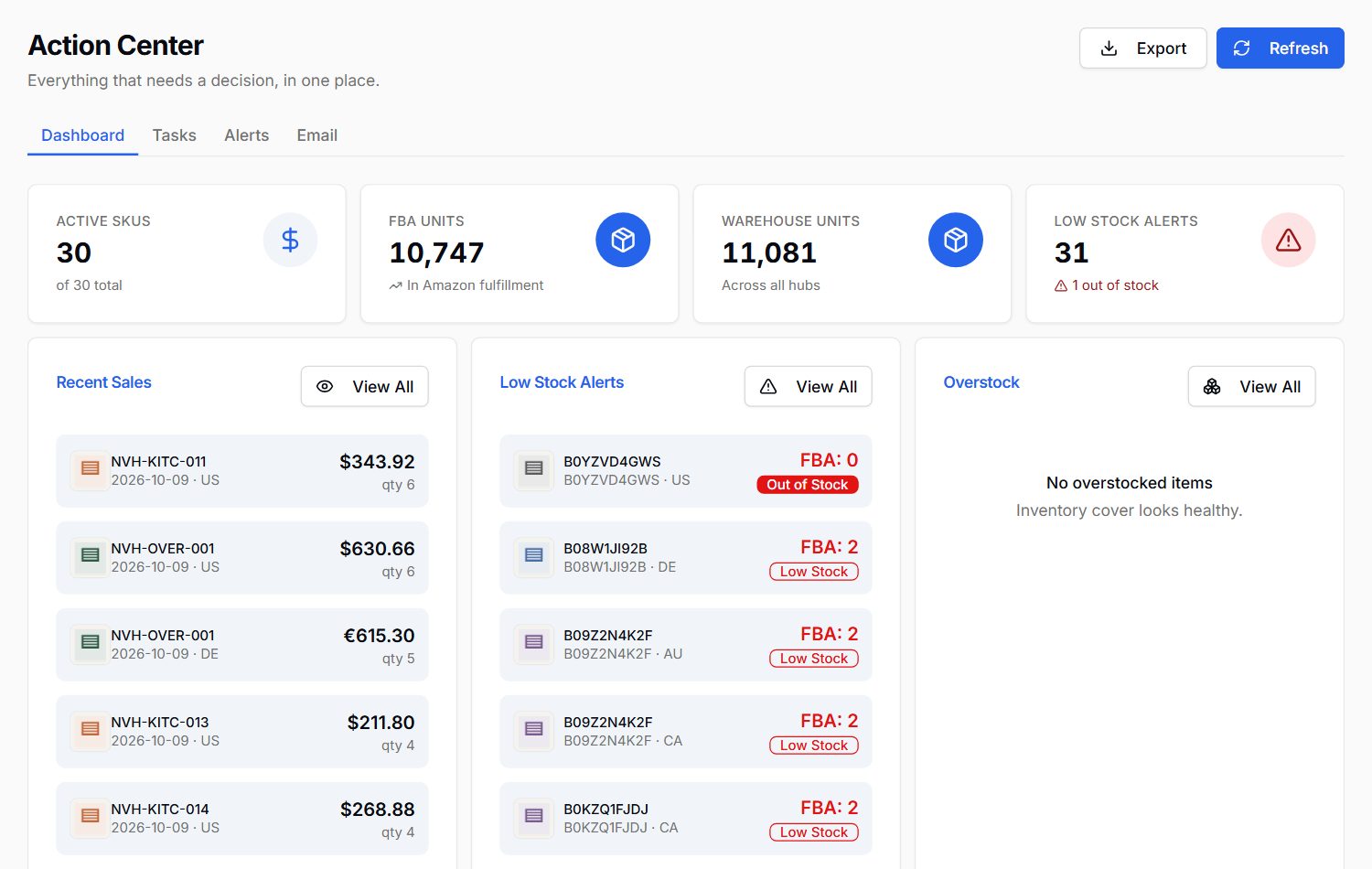Click the product icon for NVH-KITC-011 sale

click(x=90, y=470)
